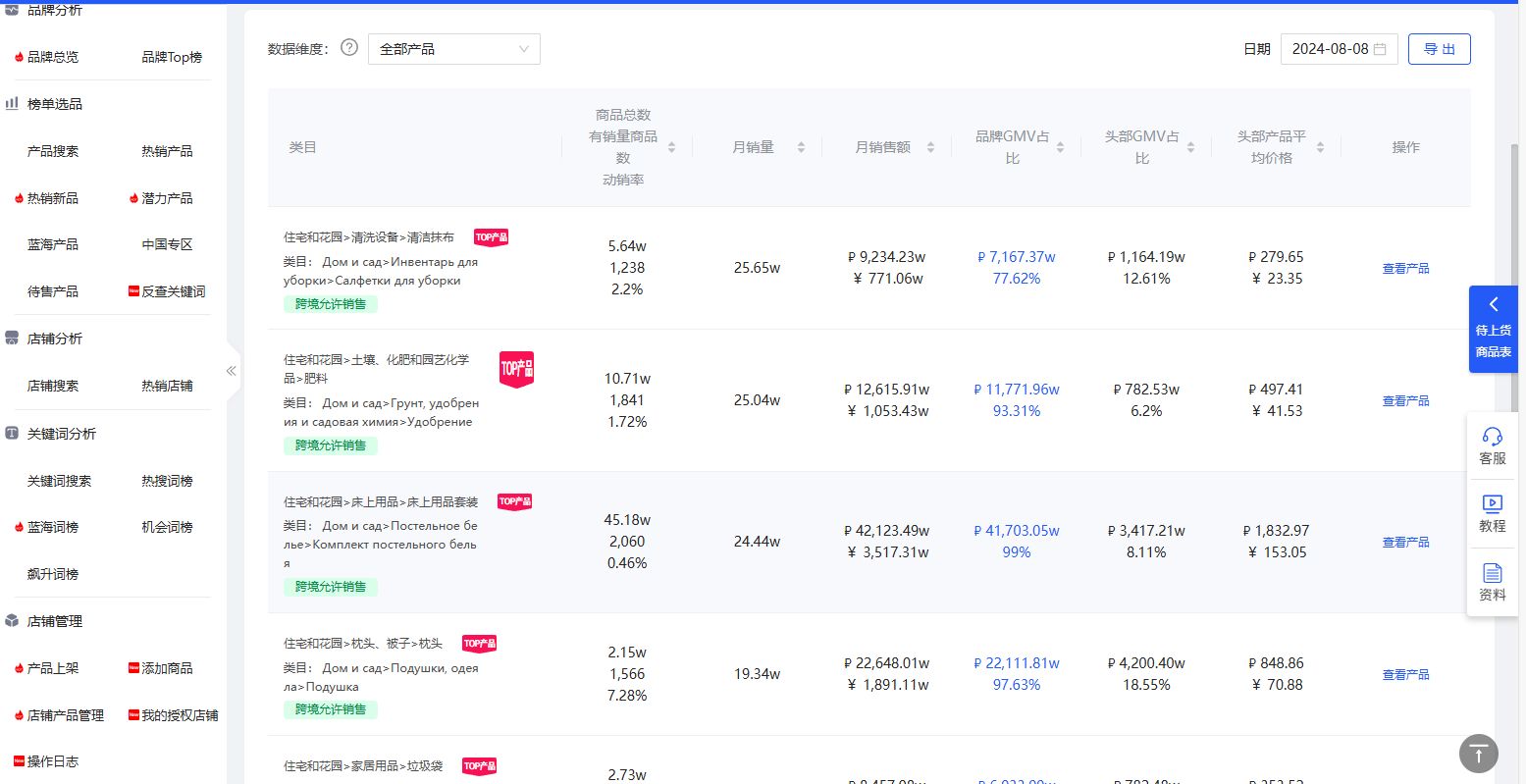Open 关键词搜索 in the sidebar
1526x784 pixels.
click(59, 481)
